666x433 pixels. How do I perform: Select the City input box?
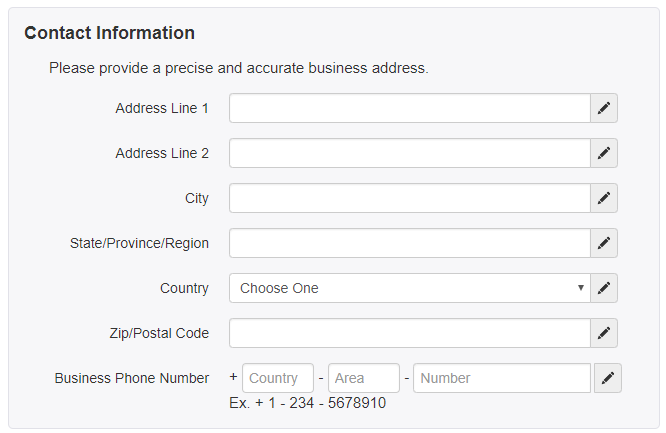(410, 198)
